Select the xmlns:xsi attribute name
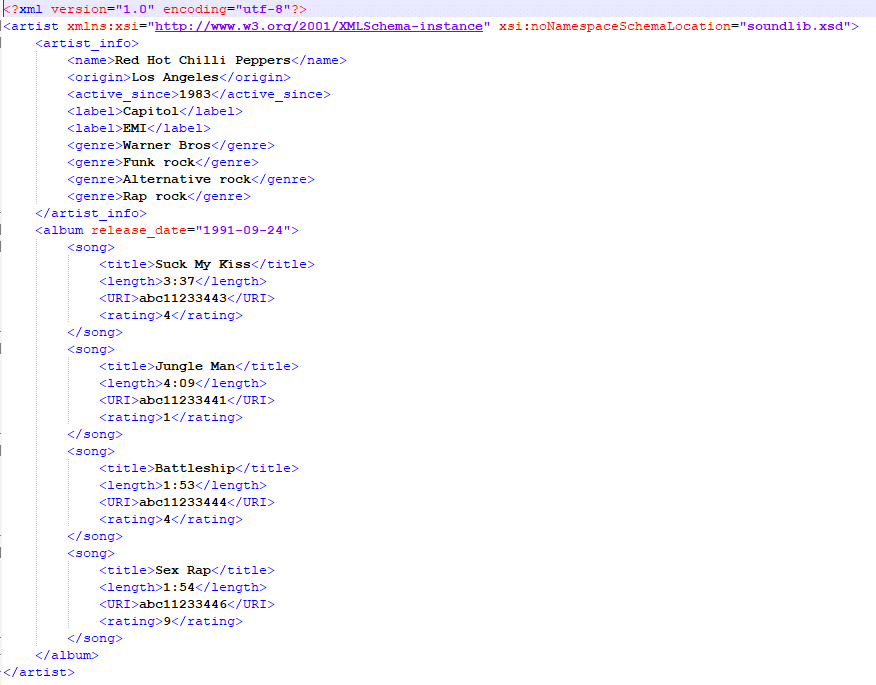This screenshot has height=685, width=876. point(103,26)
